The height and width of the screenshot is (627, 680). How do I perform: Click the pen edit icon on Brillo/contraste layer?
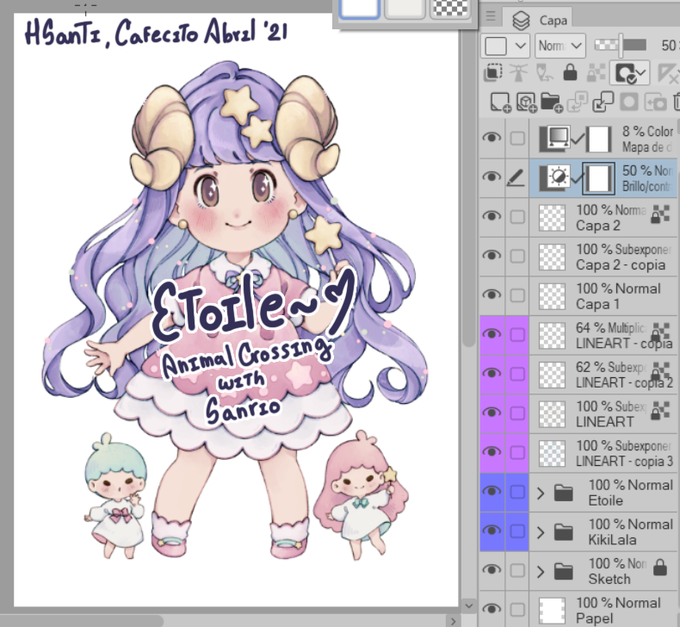(517, 177)
